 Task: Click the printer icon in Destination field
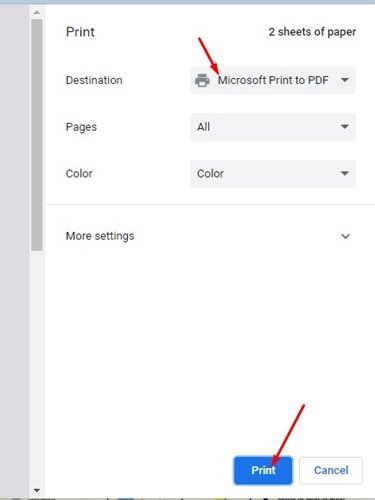click(x=202, y=80)
